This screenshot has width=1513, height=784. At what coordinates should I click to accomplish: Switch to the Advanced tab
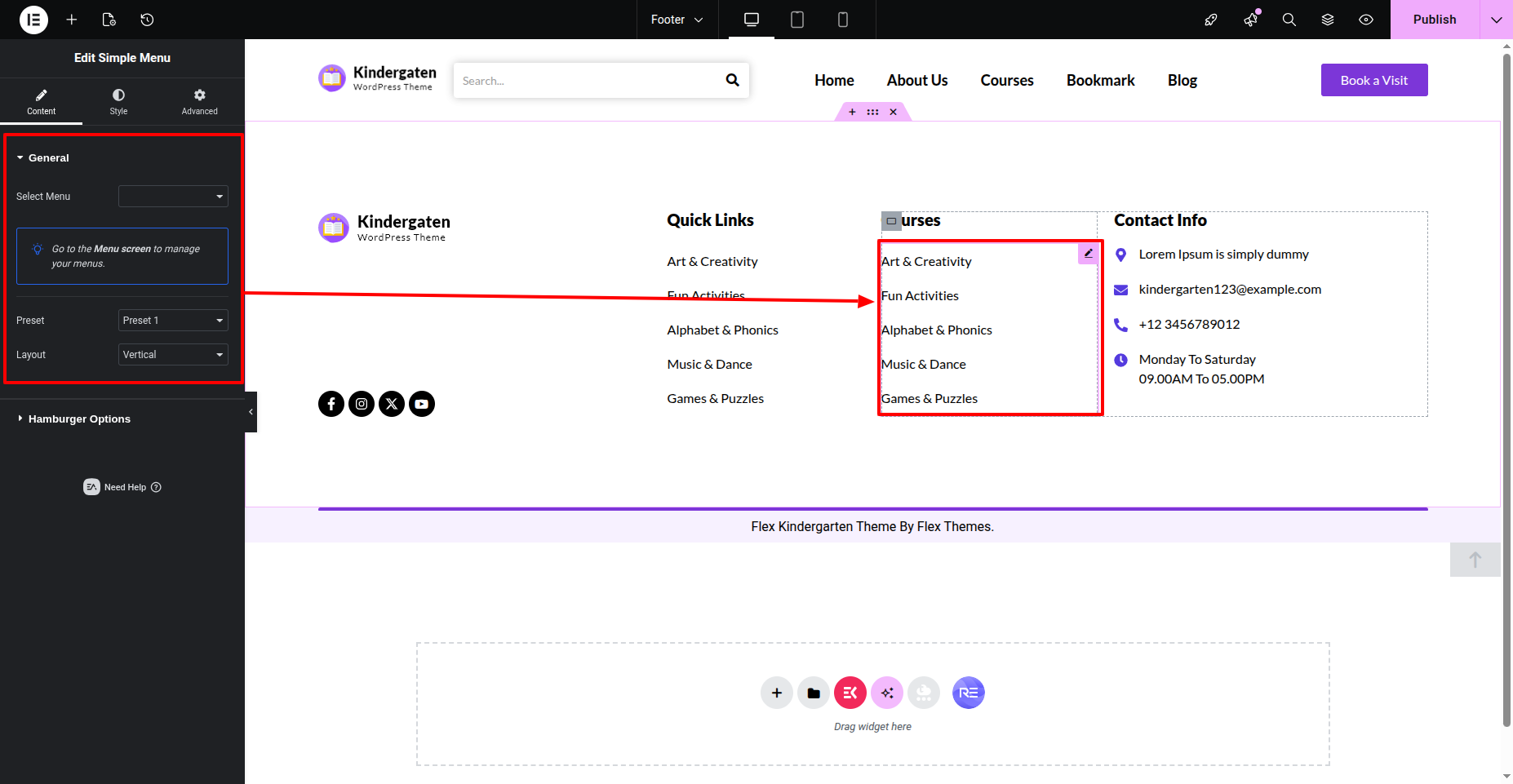pos(199,101)
